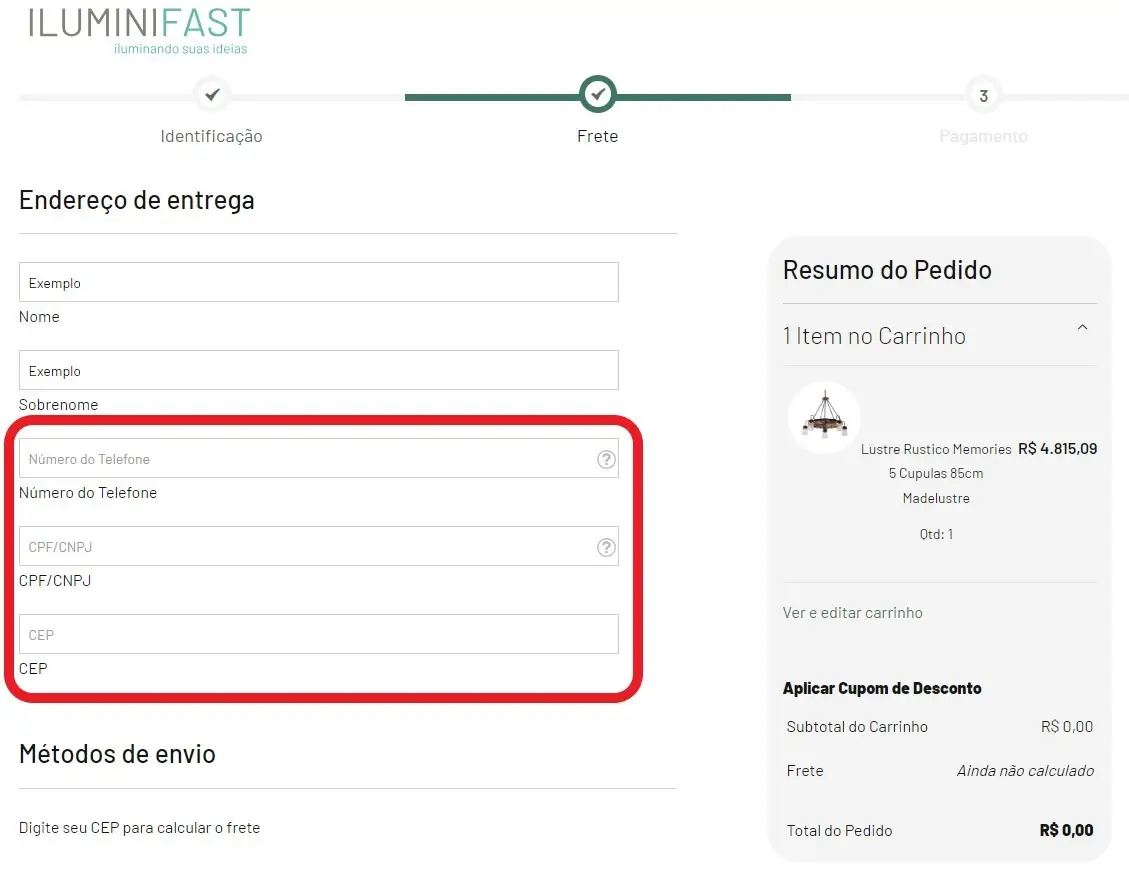Click the Identificação step checkmark icon
Image resolution: width=1129 pixels, height=880 pixels.
coord(211,95)
